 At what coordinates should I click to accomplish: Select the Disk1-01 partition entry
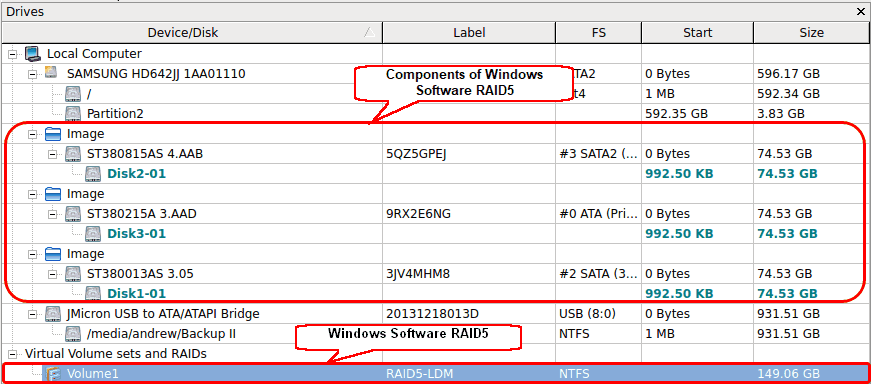tap(136, 294)
